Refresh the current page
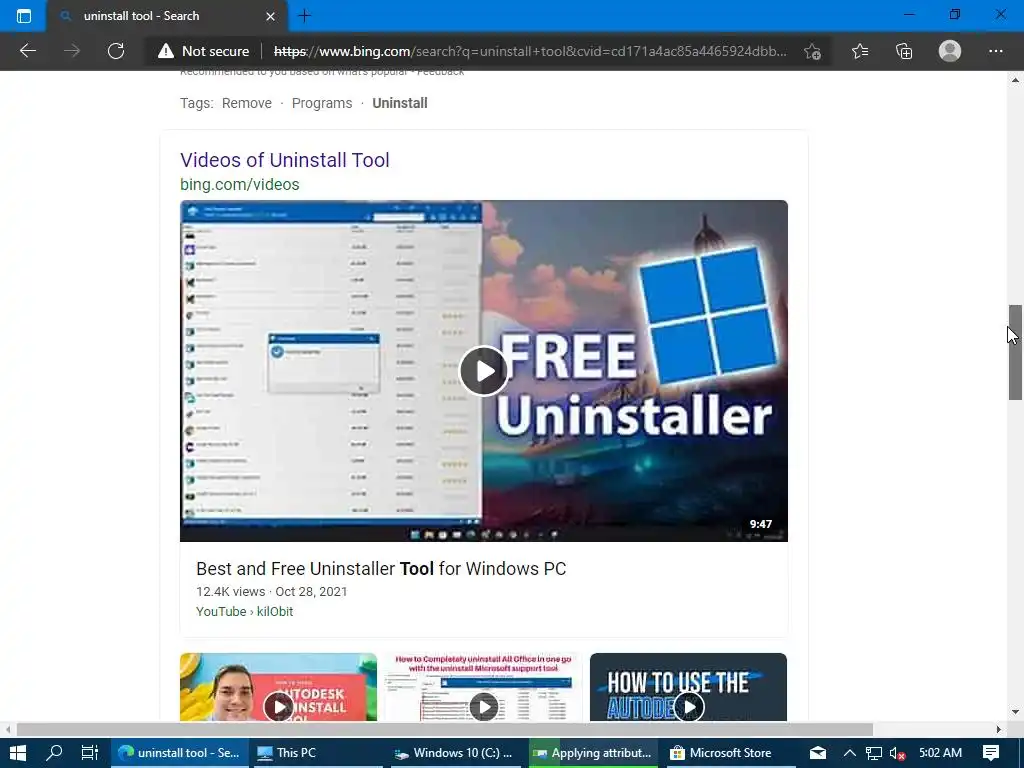The width and height of the screenshot is (1024, 768). [x=116, y=51]
